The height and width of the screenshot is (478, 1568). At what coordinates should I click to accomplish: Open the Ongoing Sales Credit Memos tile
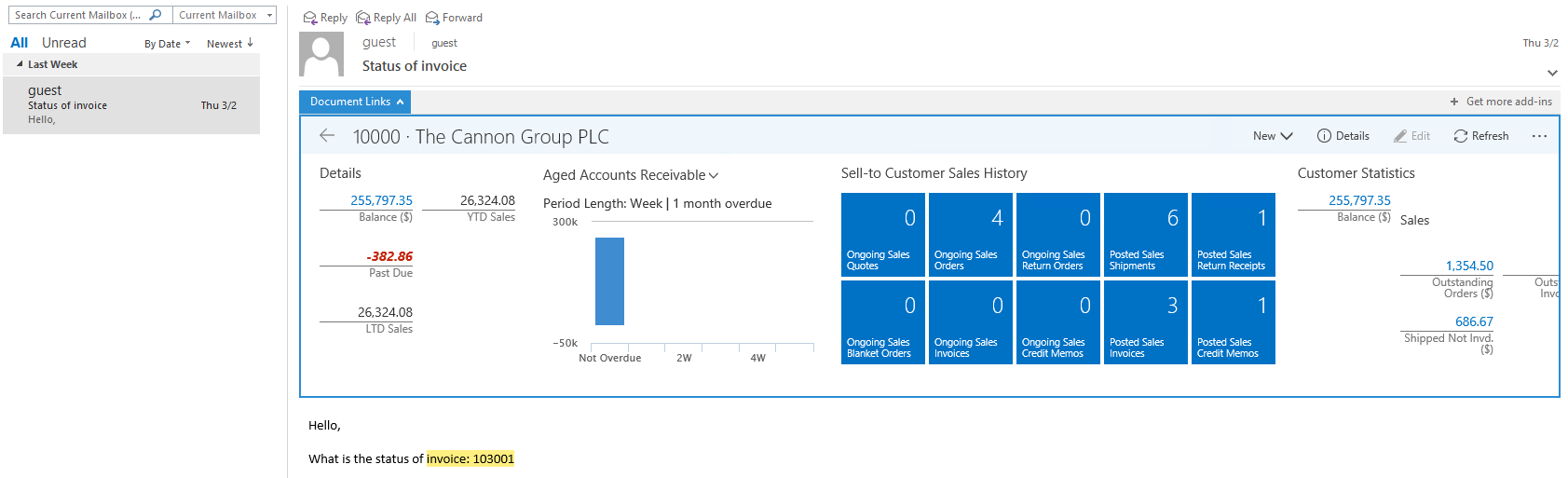pos(1058,322)
